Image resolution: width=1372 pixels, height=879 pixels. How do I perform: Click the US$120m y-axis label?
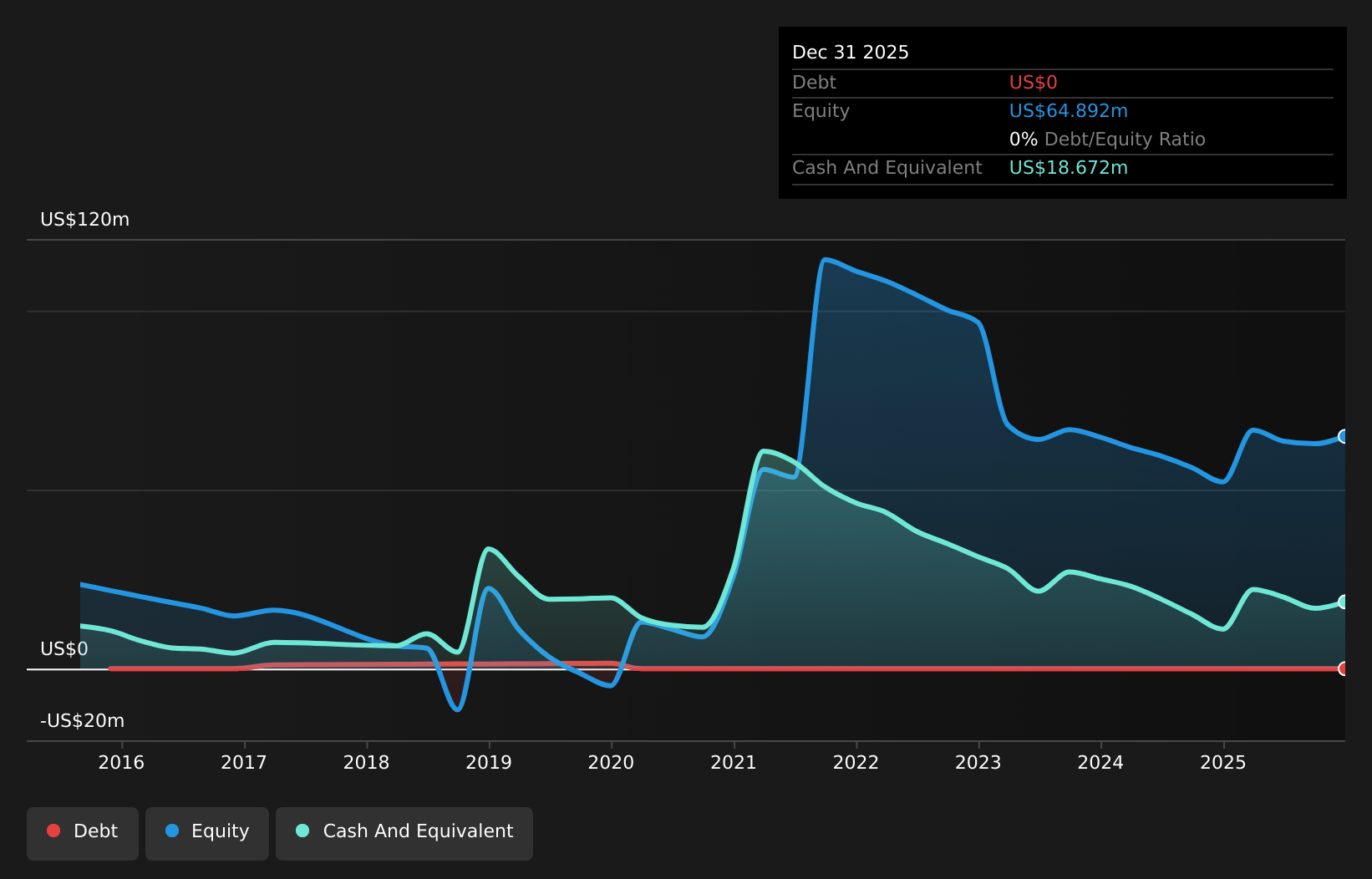click(x=85, y=220)
